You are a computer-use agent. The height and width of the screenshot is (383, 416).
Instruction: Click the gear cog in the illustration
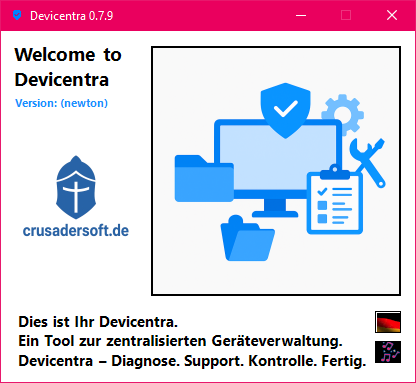[343, 113]
